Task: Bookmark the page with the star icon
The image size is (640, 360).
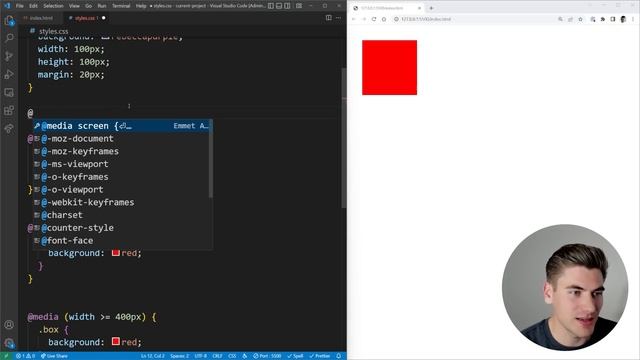Action: pyautogui.click(x=580, y=19)
